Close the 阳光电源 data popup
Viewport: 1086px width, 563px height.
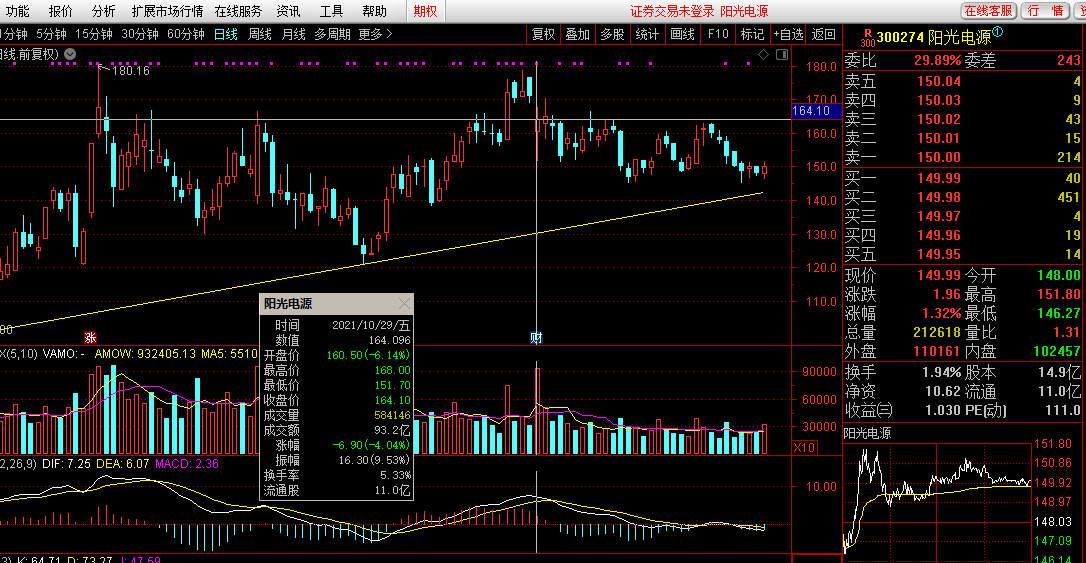point(404,303)
